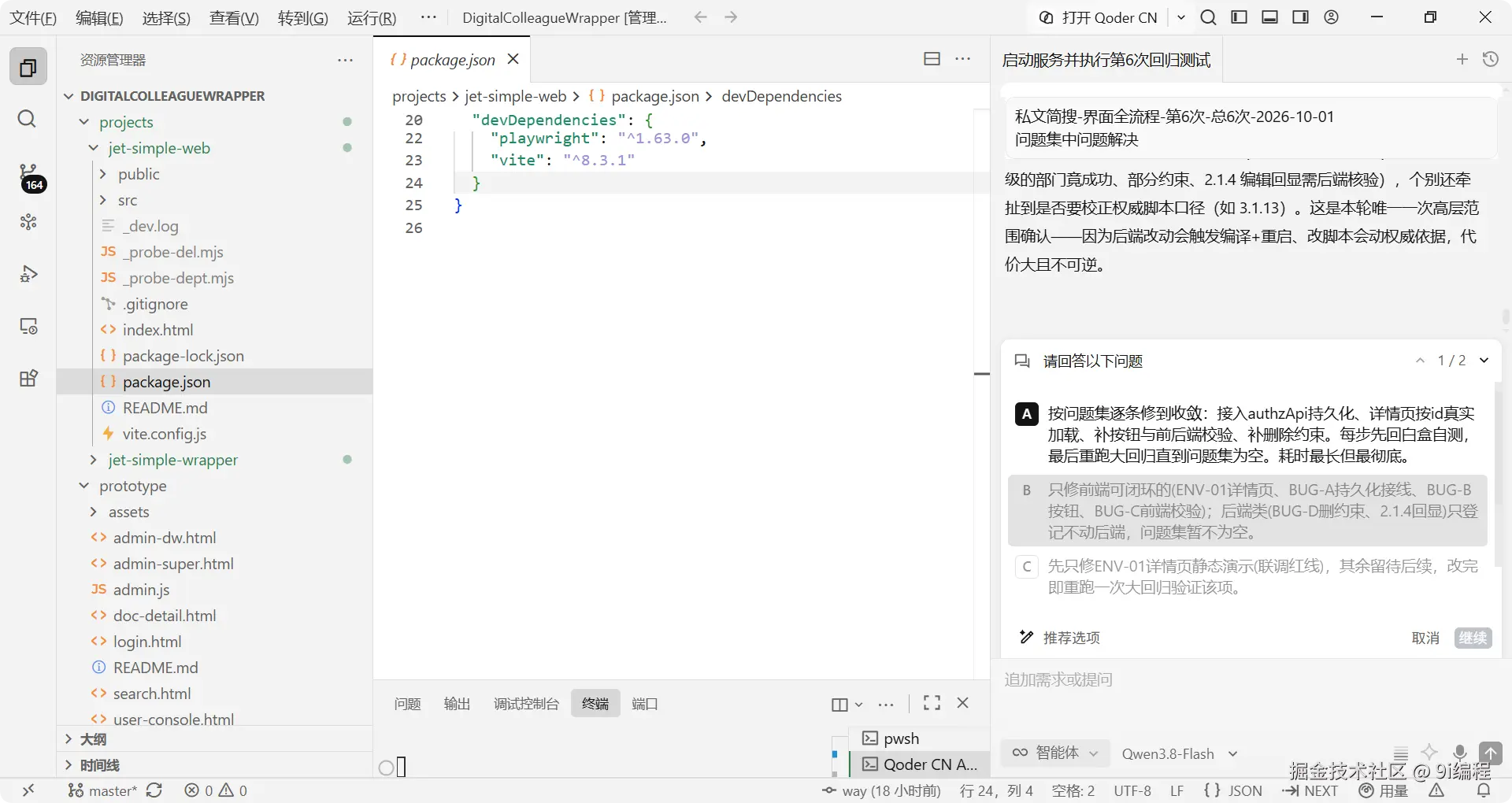The width and height of the screenshot is (1512, 803).
Task: Open chat history icon
Action: pyautogui.click(x=1490, y=59)
